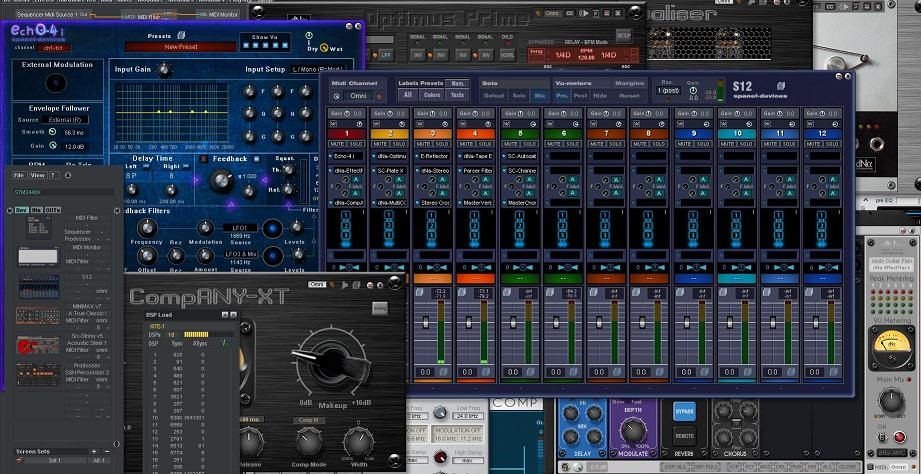Open the Midi Channel Omni selector in S12
This screenshot has height=474, width=921.
(358, 96)
